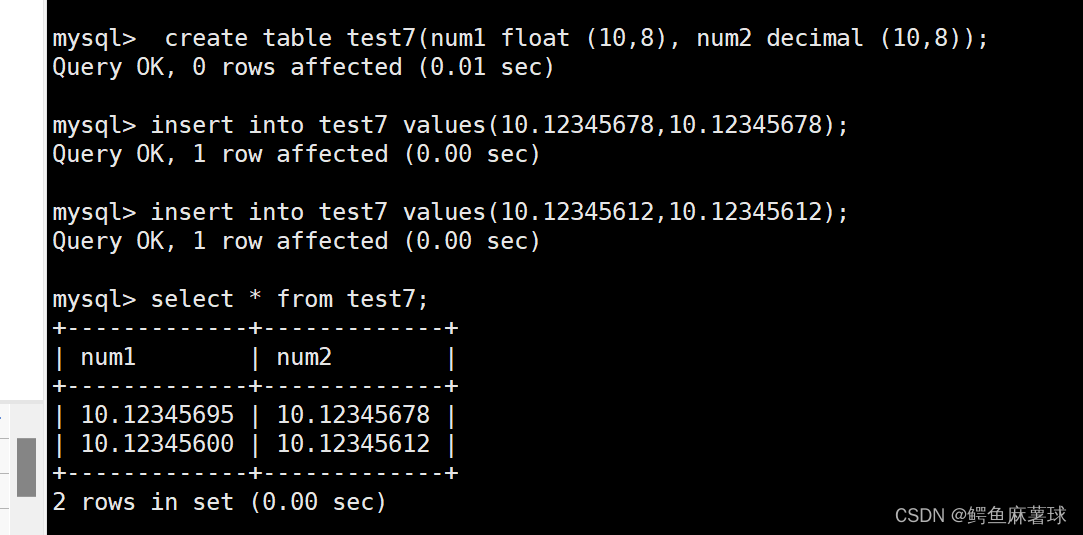This screenshot has width=1083, height=535.
Task: Click the create table test7 command line
Action: 576,39
